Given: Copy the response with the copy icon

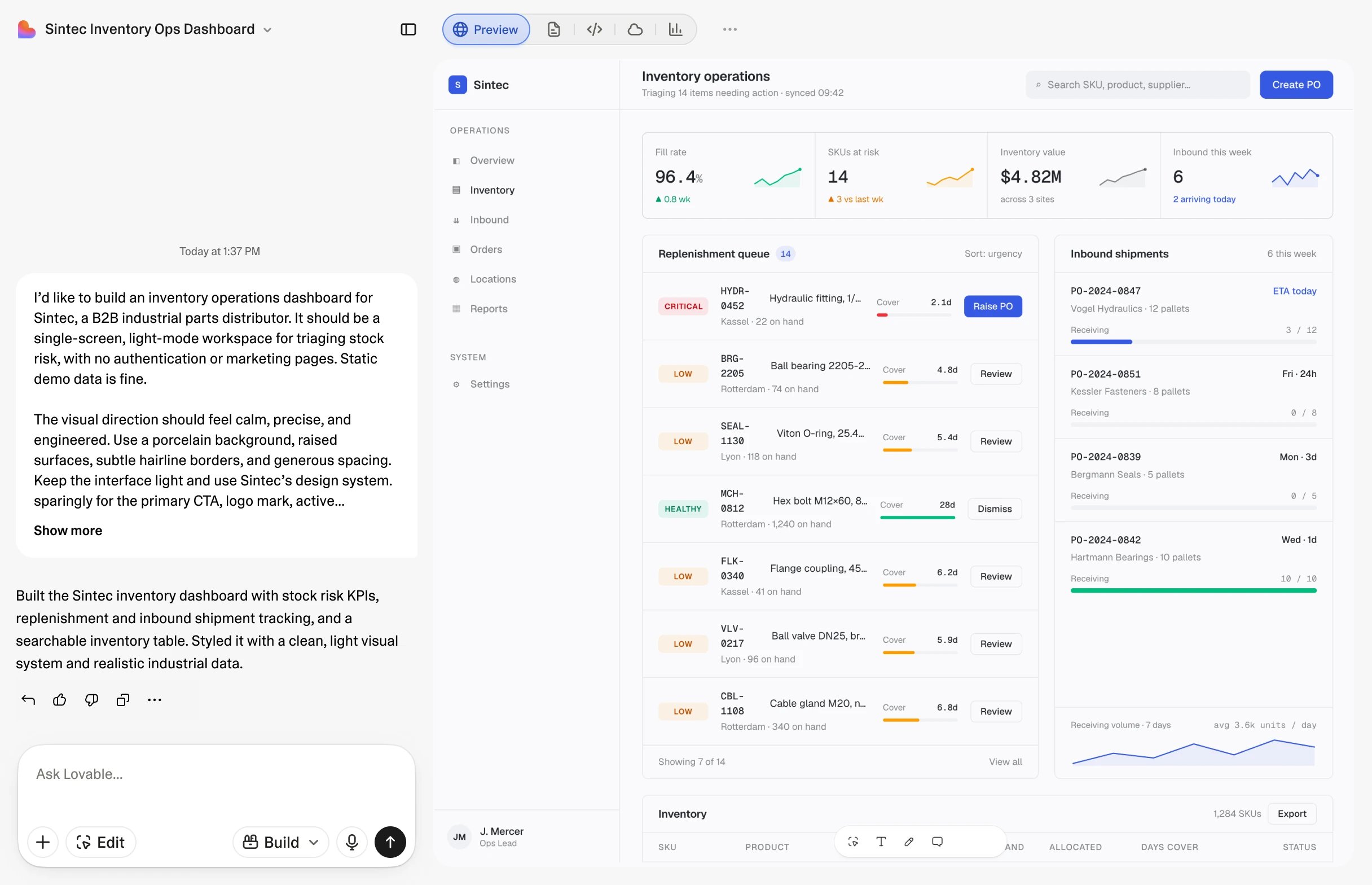Looking at the screenshot, I should (123, 699).
